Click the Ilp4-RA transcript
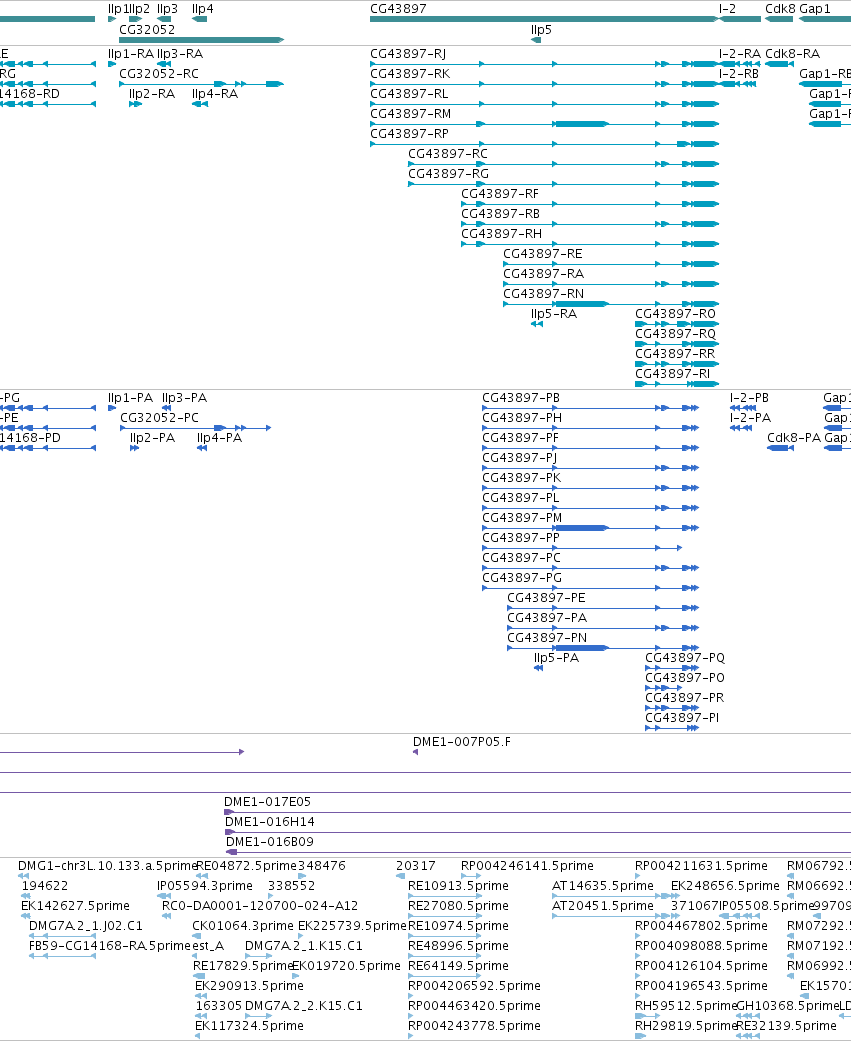 tap(200, 104)
